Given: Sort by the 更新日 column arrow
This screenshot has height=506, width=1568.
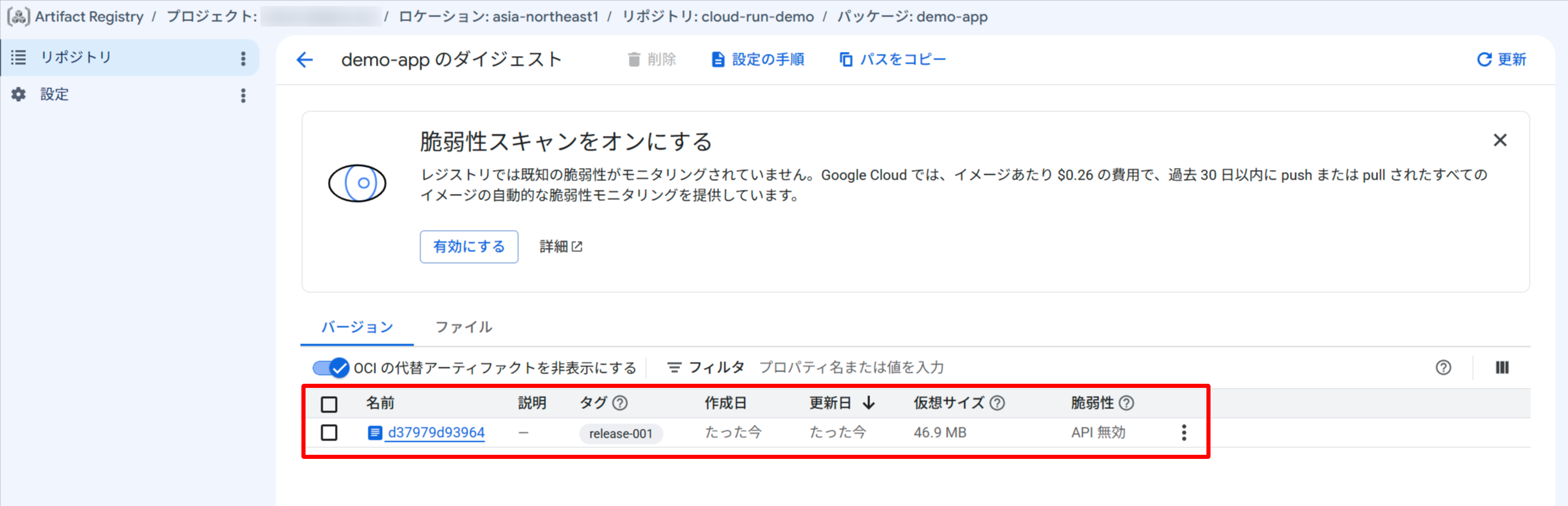Looking at the screenshot, I should (869, 403).
